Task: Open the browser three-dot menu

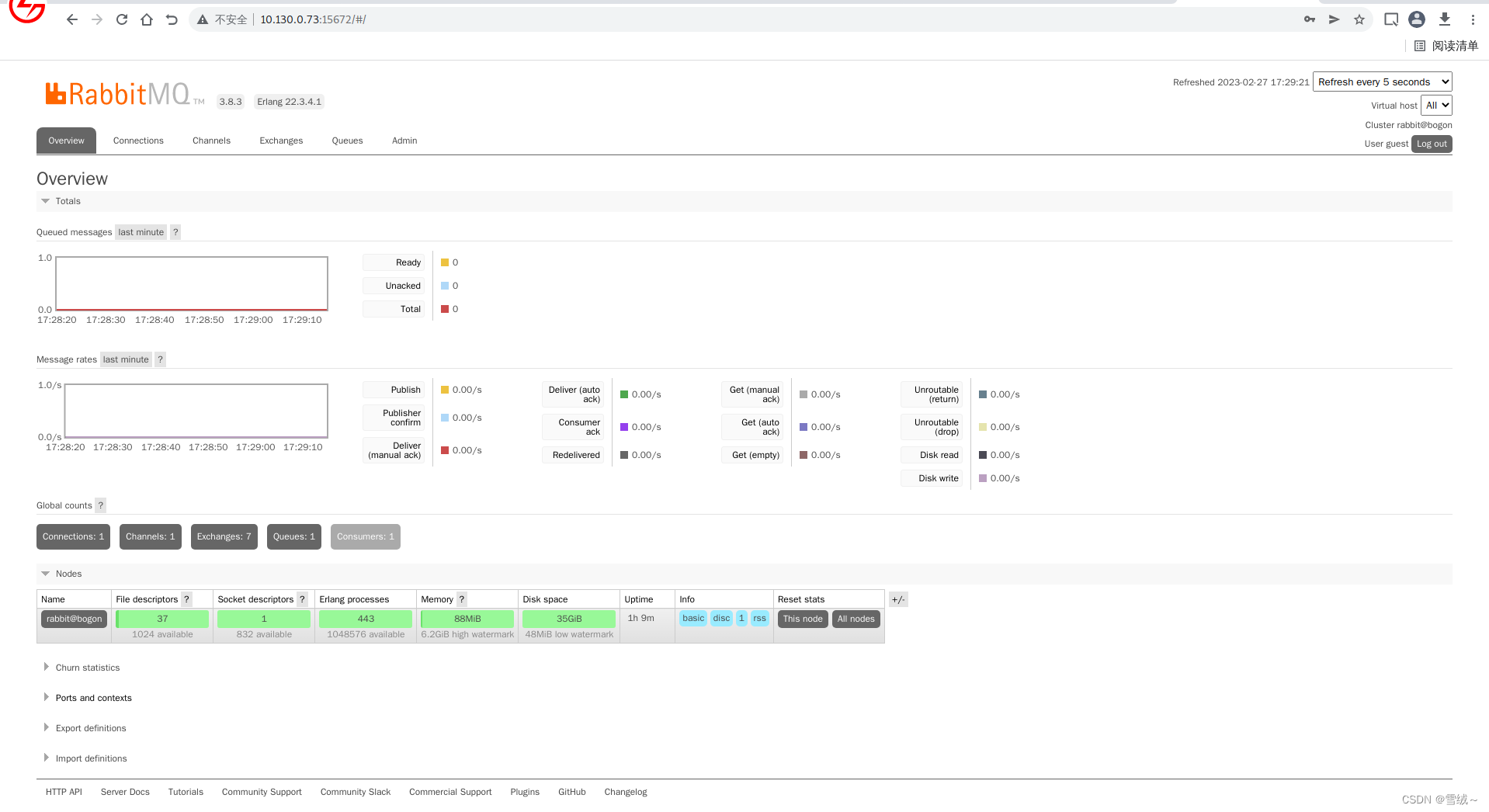Action: (x=1473, y=19)
